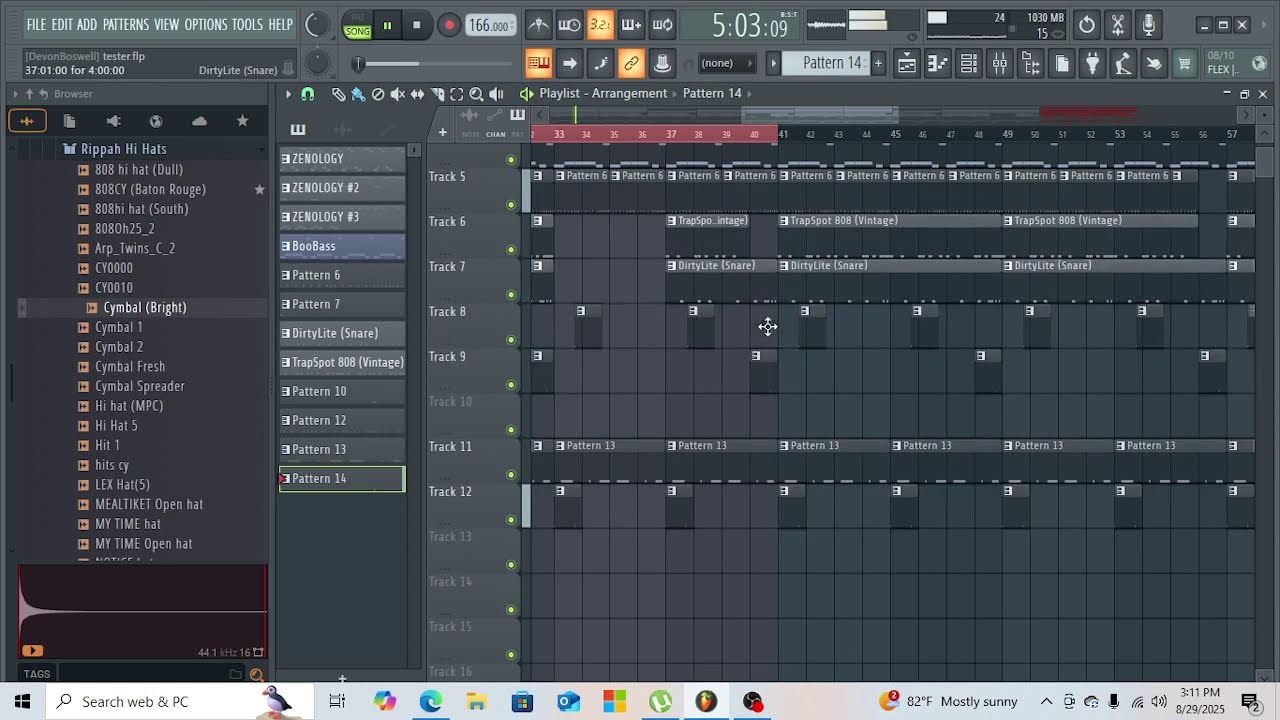The image size is (1280, 720).
Task: Open the ADD menu
Action: coord(87,24)
